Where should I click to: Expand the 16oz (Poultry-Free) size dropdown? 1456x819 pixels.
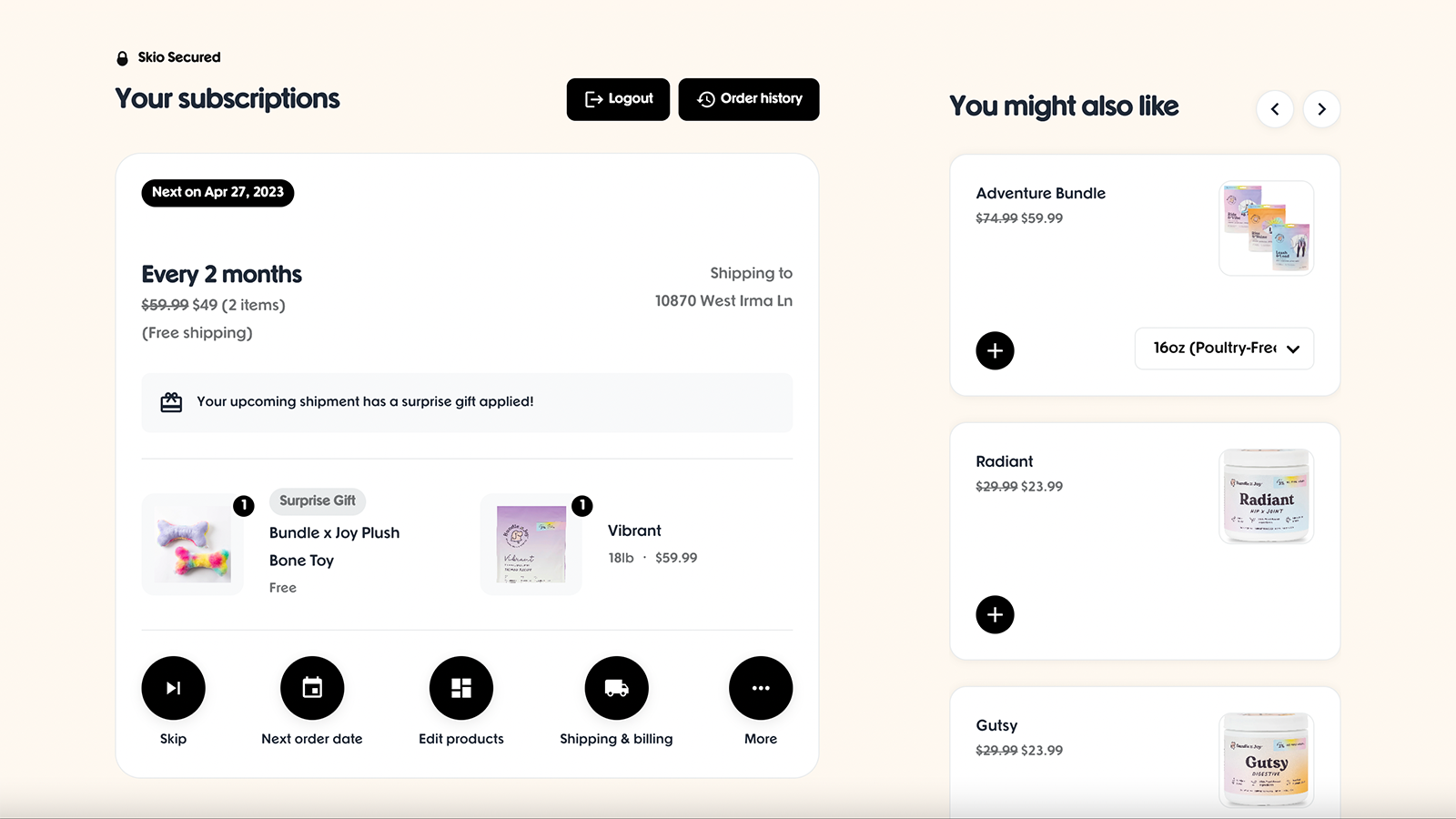(x=1224, y=349)
